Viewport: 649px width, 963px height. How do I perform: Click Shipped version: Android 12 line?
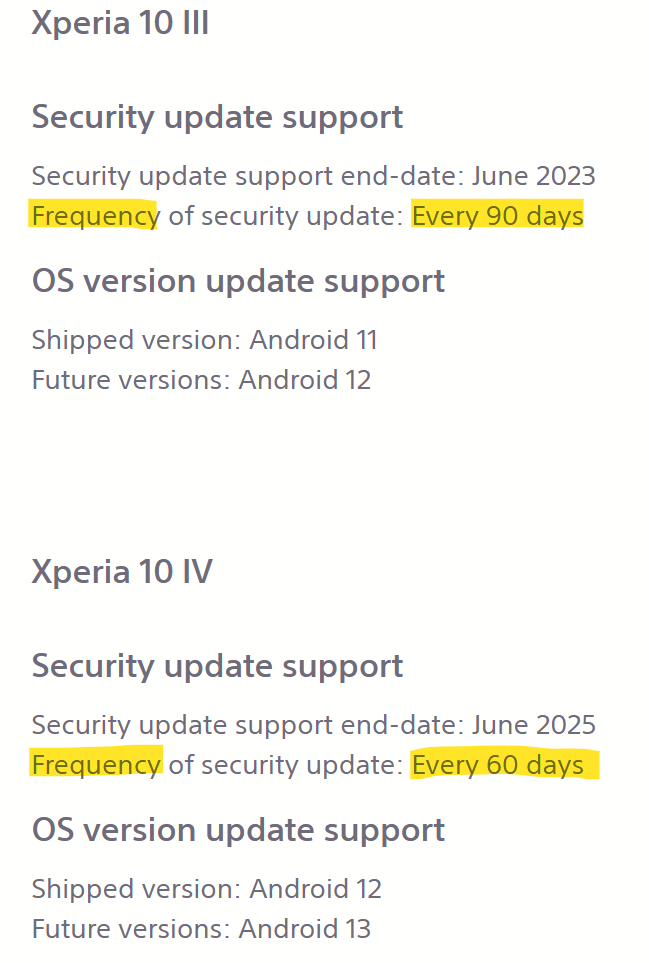click(x=206, y=889)
